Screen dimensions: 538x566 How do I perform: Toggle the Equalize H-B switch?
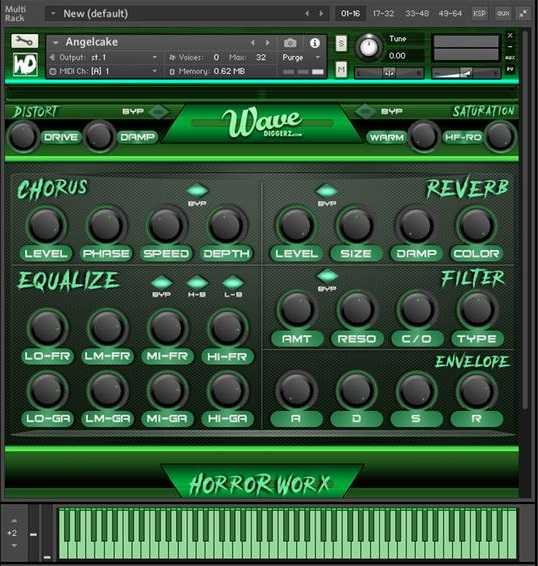tap(197, 283)
